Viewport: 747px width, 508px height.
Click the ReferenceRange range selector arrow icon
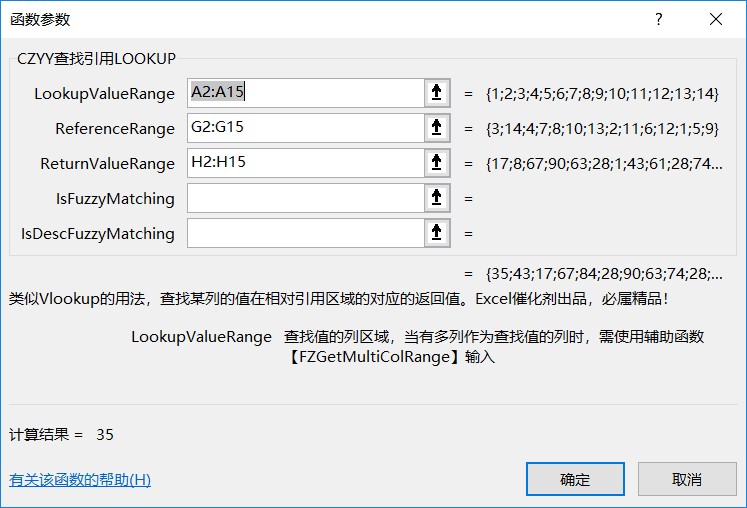pyautogui.click(x=437, y=128)
